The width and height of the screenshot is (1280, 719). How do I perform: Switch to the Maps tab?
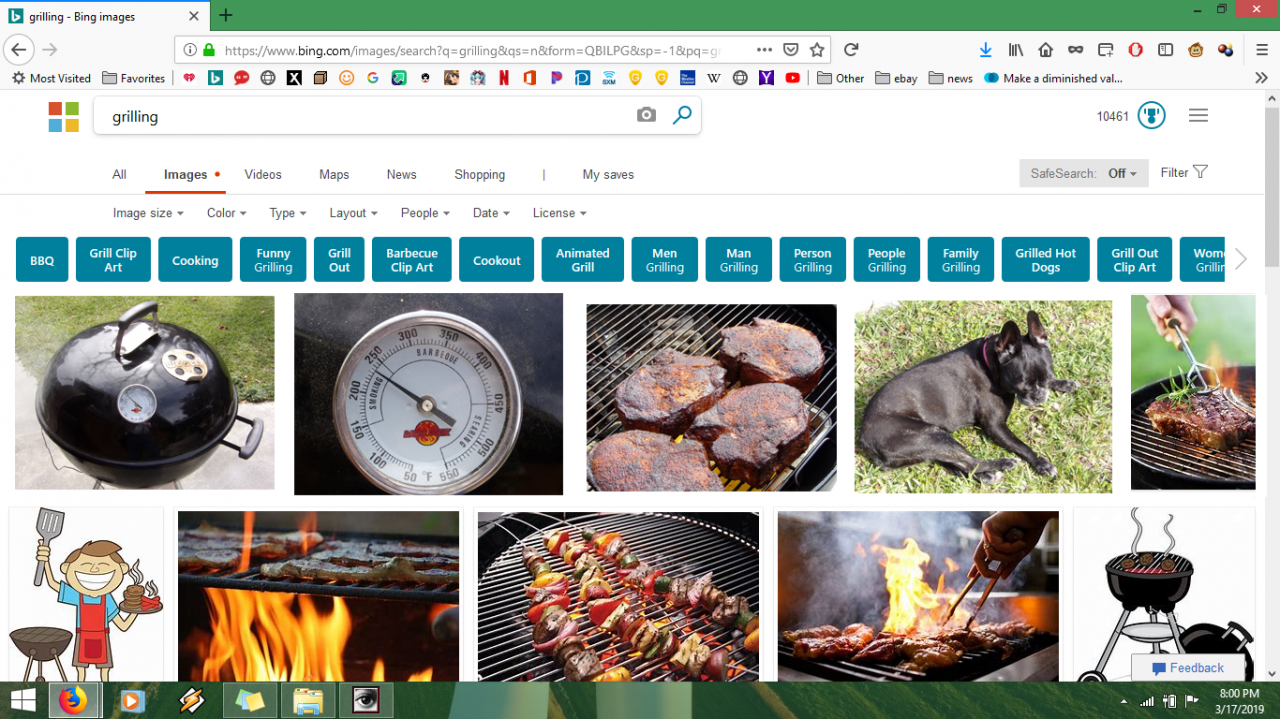(x=334, y=174)
